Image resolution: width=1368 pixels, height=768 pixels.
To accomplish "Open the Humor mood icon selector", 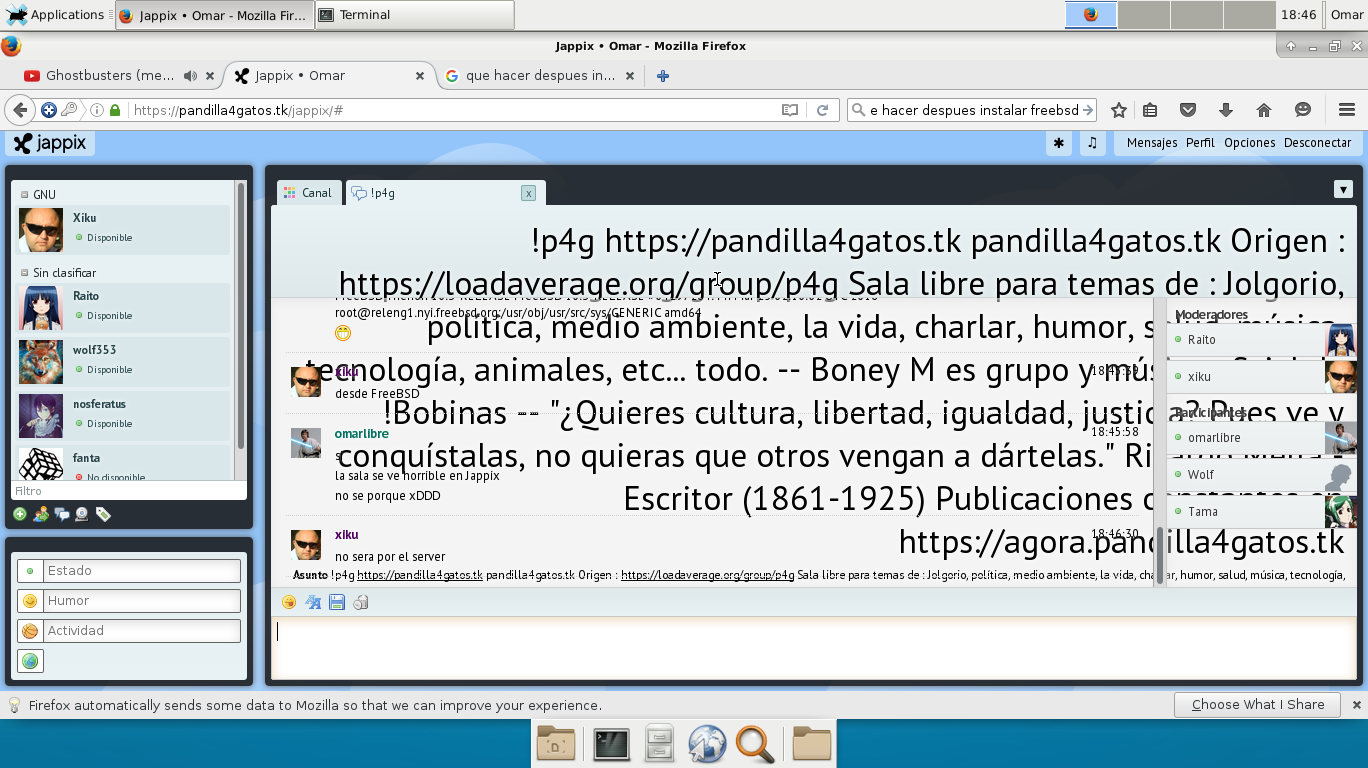I will pos(30,601).
